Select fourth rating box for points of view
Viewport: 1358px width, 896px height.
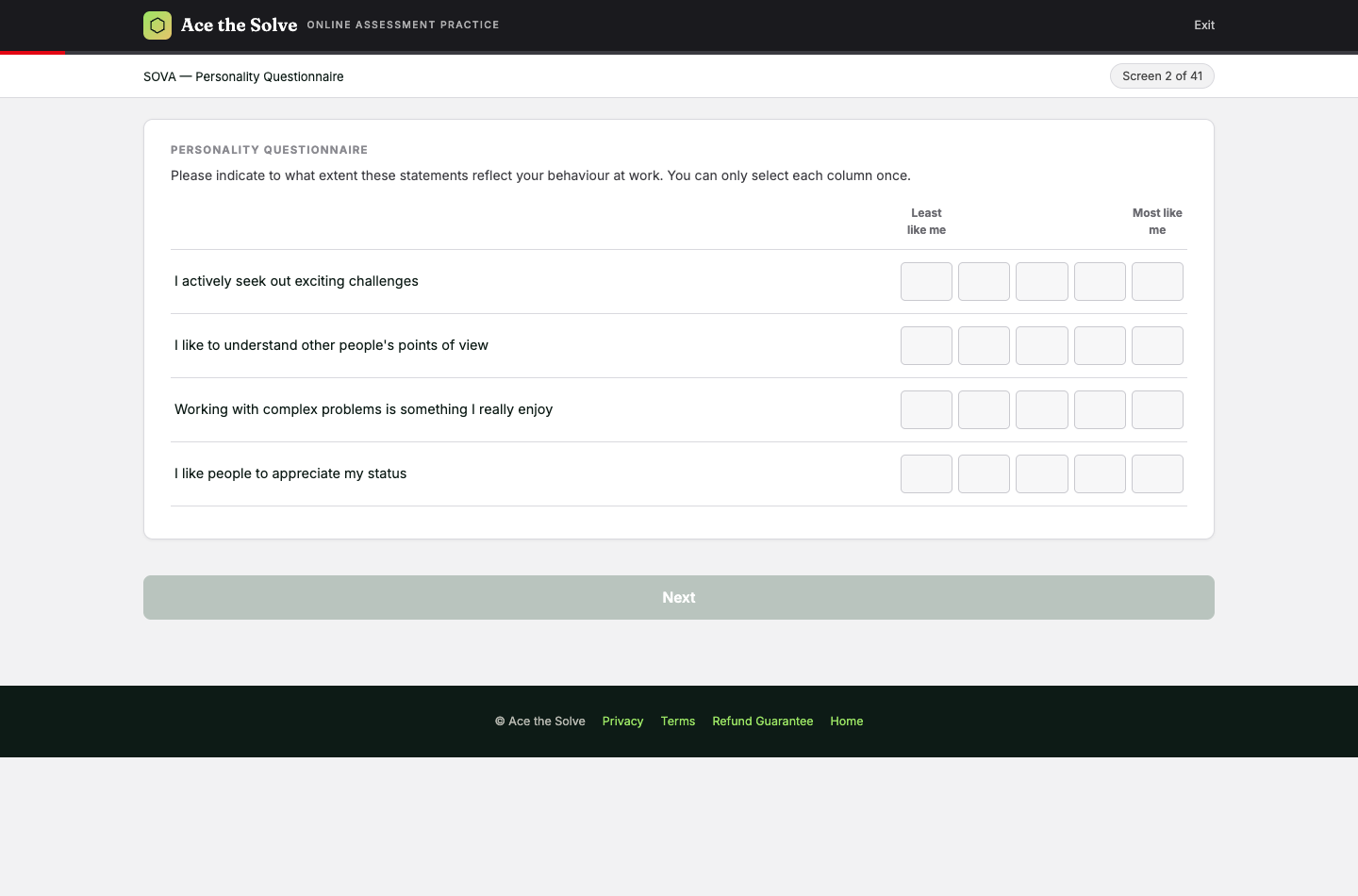(x=1100, y=345)
